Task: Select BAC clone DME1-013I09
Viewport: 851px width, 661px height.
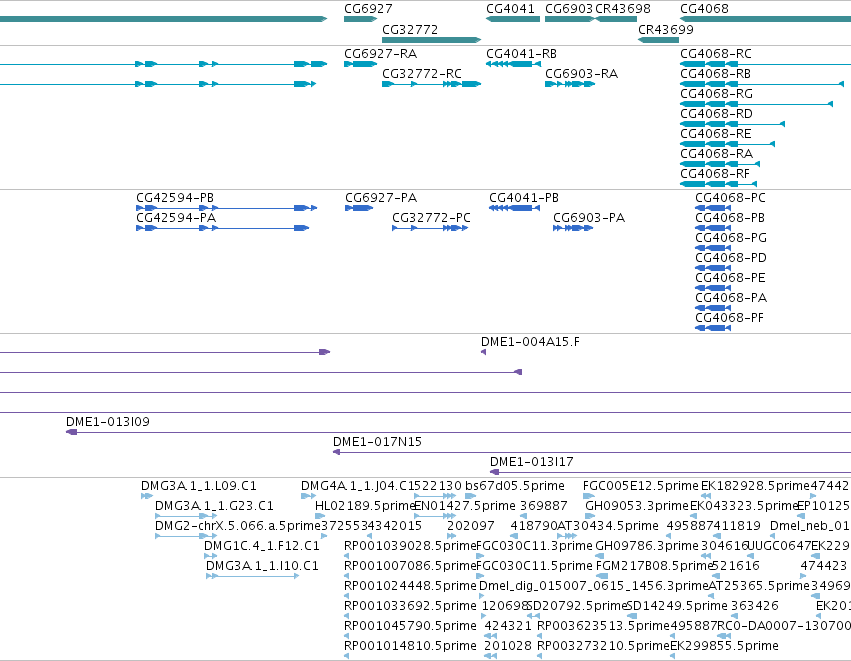Action: pos(107,422)
